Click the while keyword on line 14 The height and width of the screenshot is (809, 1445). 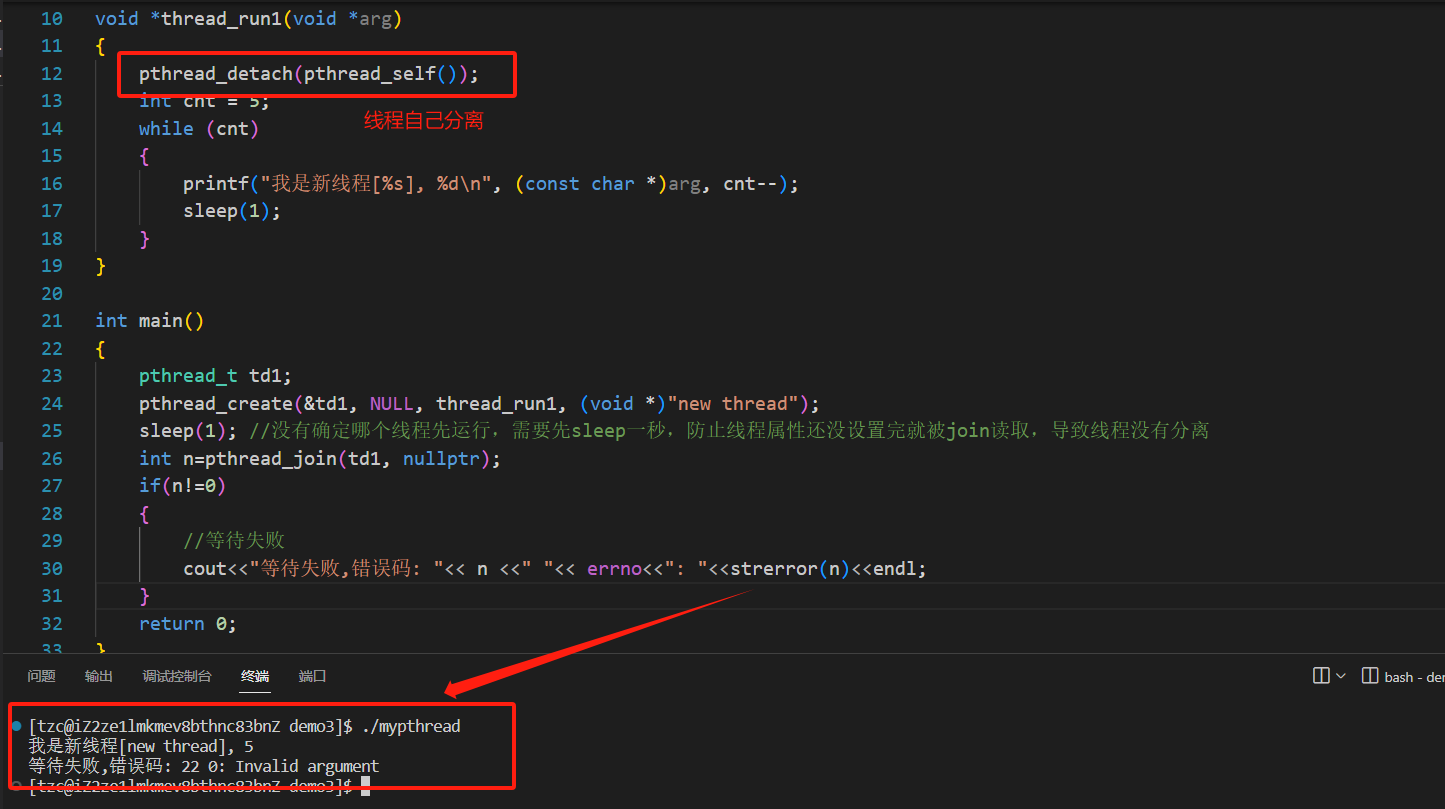pyautogui.click(x=166, y=128)
